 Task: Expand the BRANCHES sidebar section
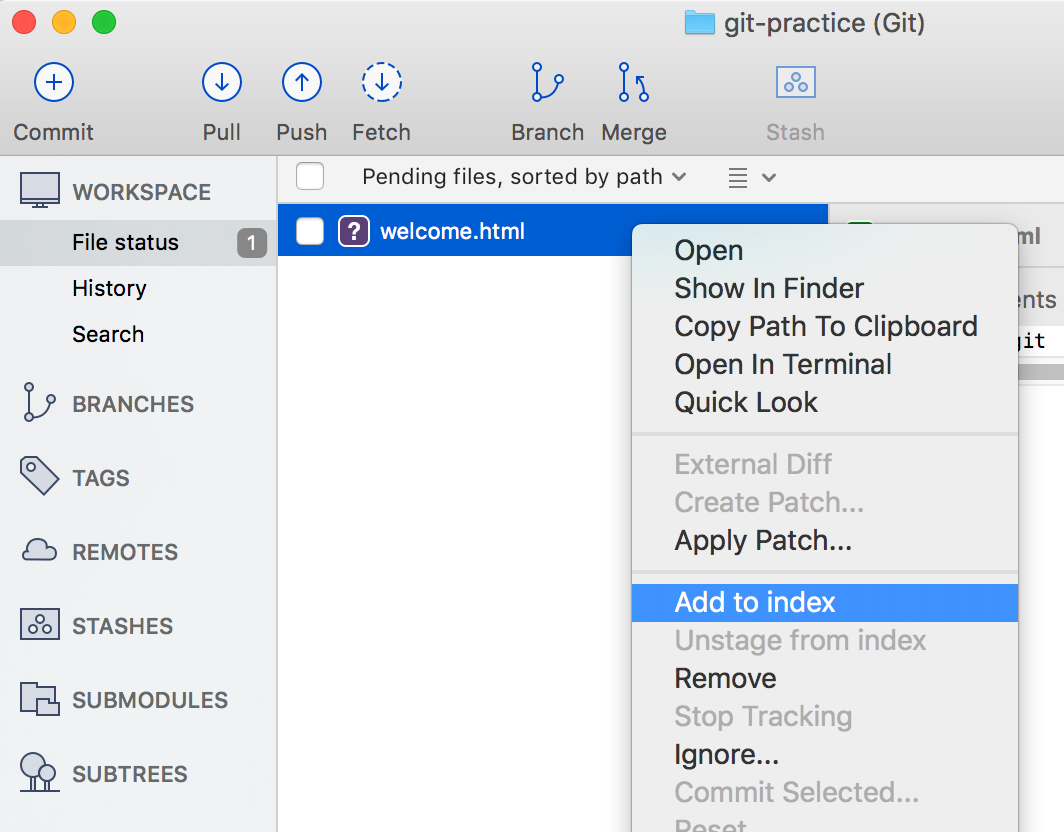coord(132,404)
